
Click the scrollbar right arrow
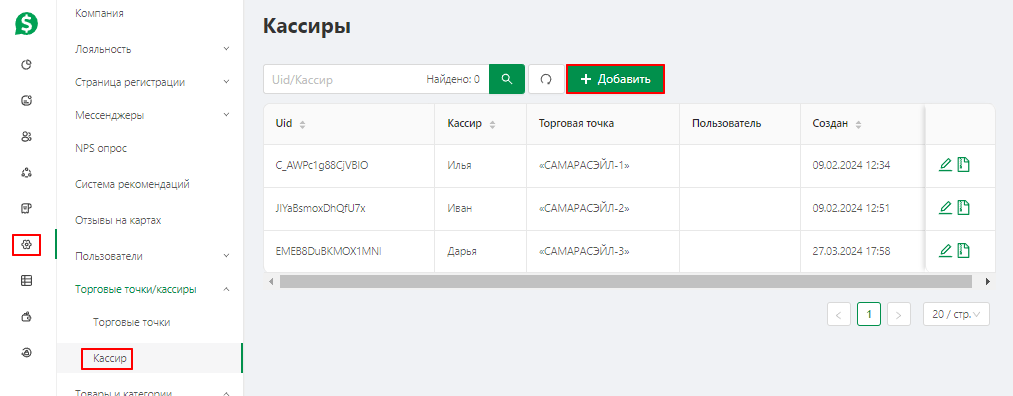click(987, 282)
